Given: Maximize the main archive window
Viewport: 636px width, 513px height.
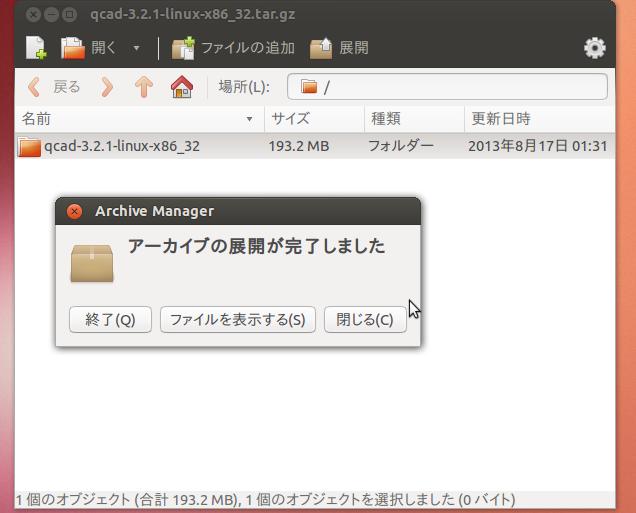Looking at the screenshot, I should 69,15.
